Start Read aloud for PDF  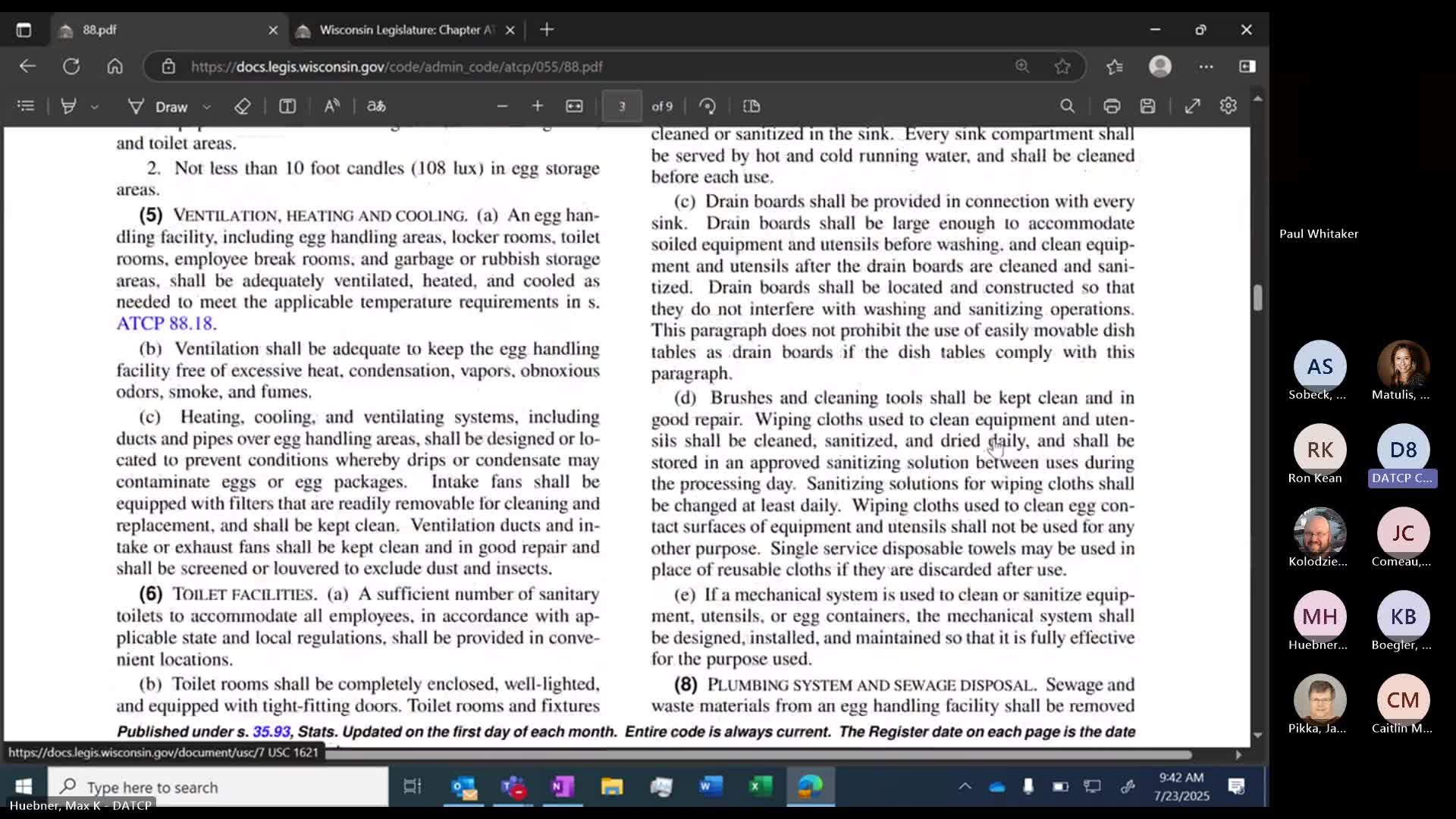[332, 106]
